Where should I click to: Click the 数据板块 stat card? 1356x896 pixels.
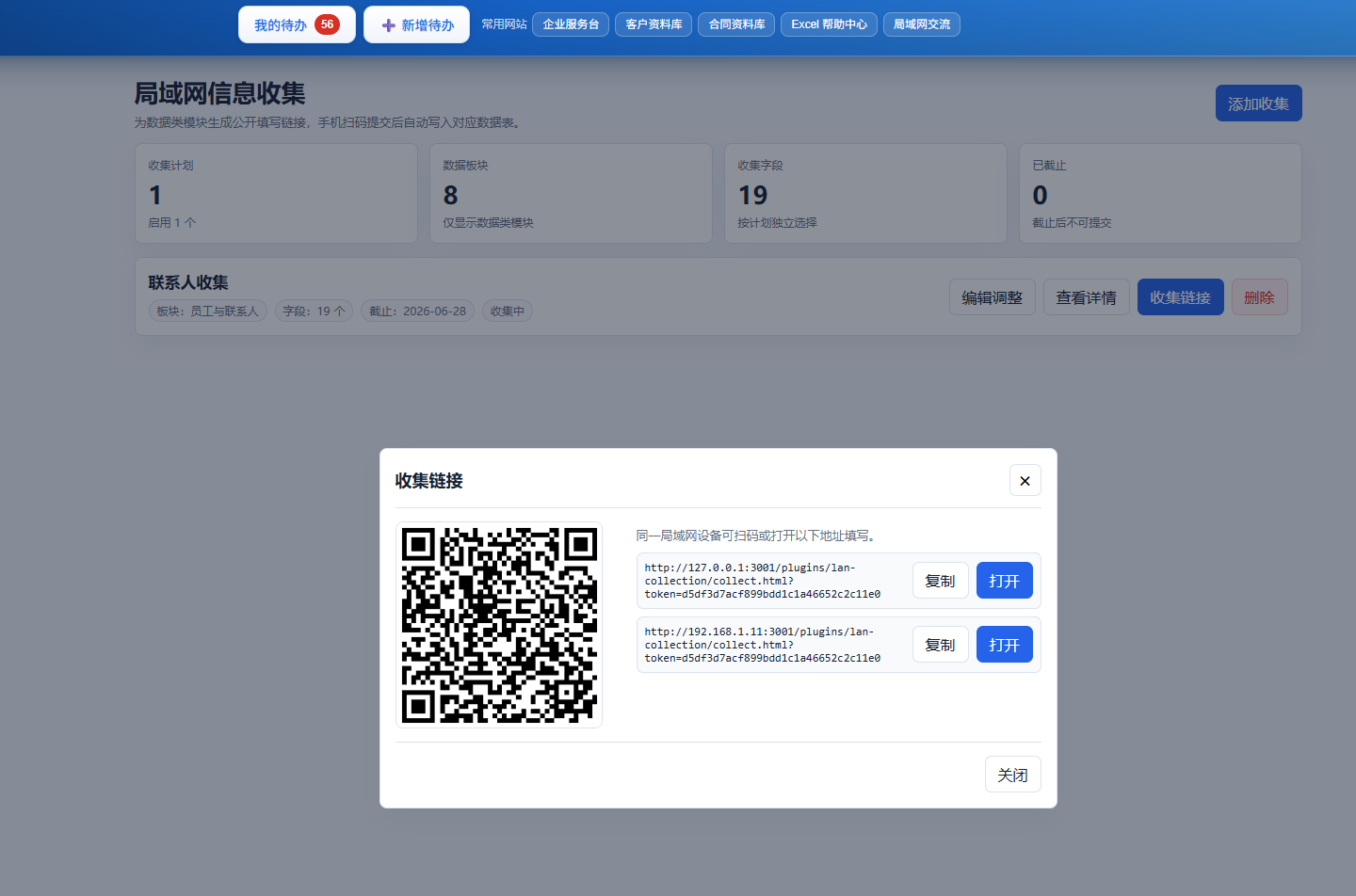point(571,194)
